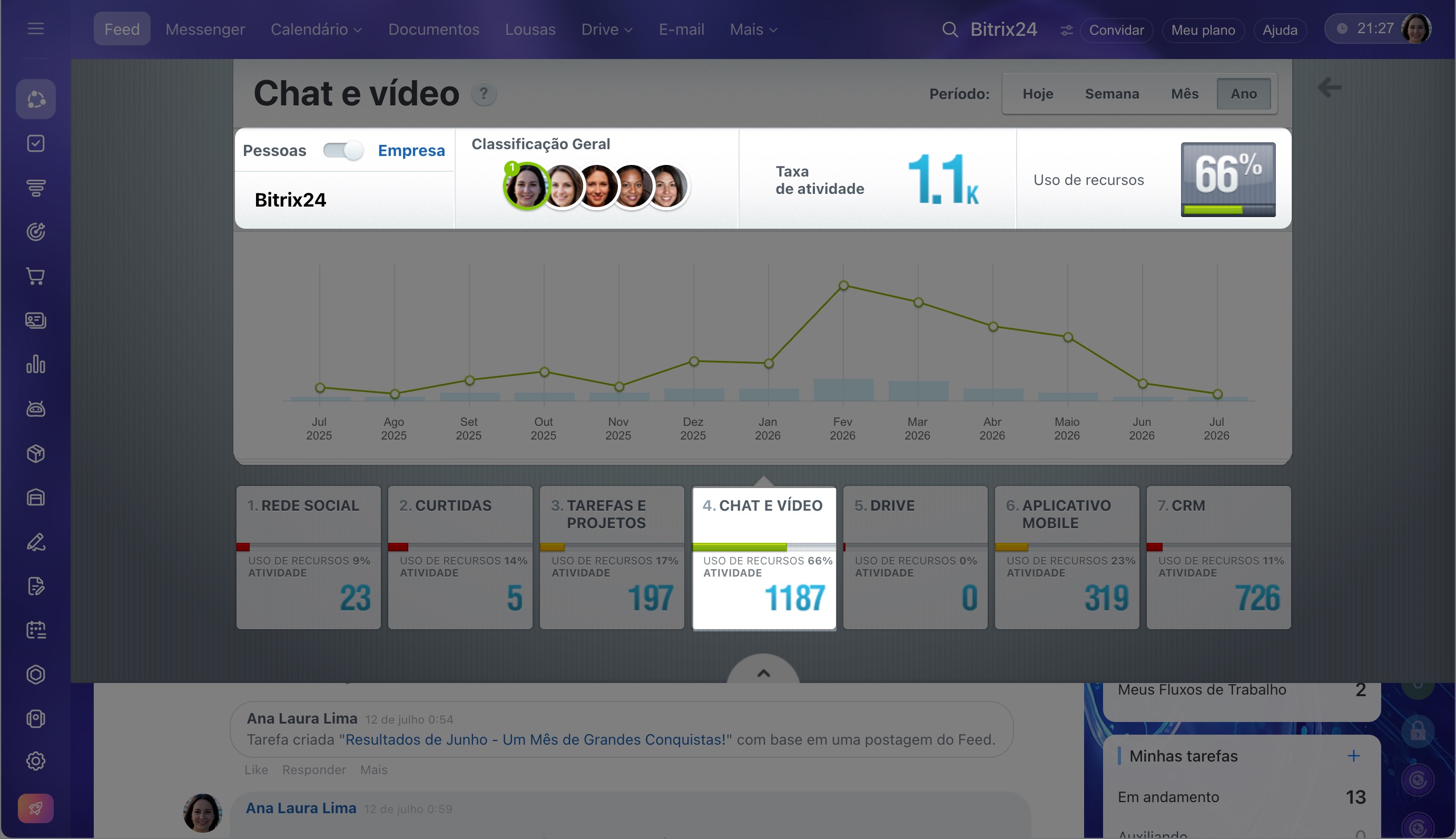The height and width of the screenshot is (839, 1456).
Task: Click Responder under the comment
Action: pos(314,770)
